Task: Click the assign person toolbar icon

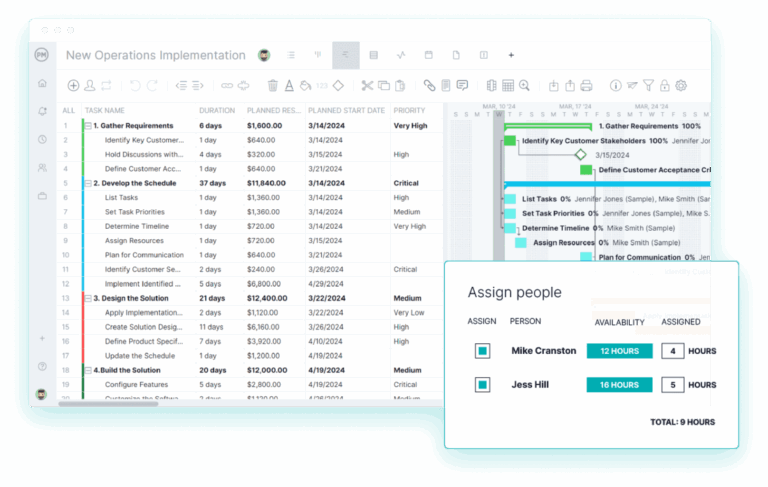Action: click(90, 86)
